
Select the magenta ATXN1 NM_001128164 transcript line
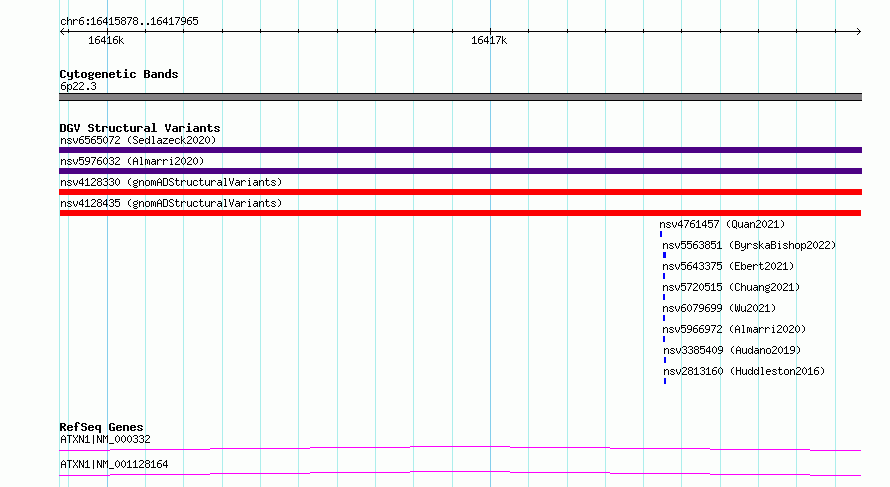[460, 473]
